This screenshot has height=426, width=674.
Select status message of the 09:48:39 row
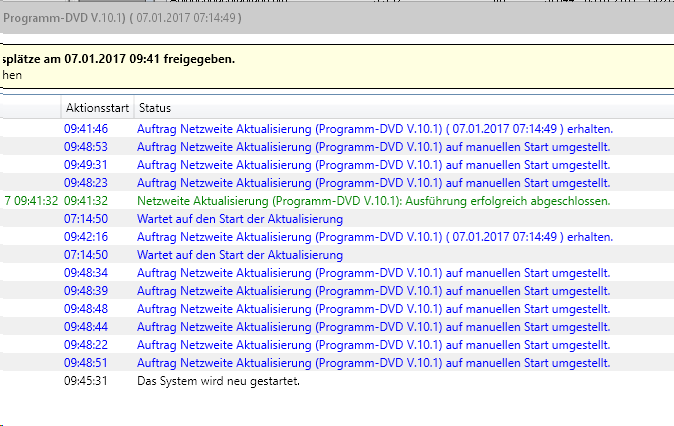click(374, 291)
